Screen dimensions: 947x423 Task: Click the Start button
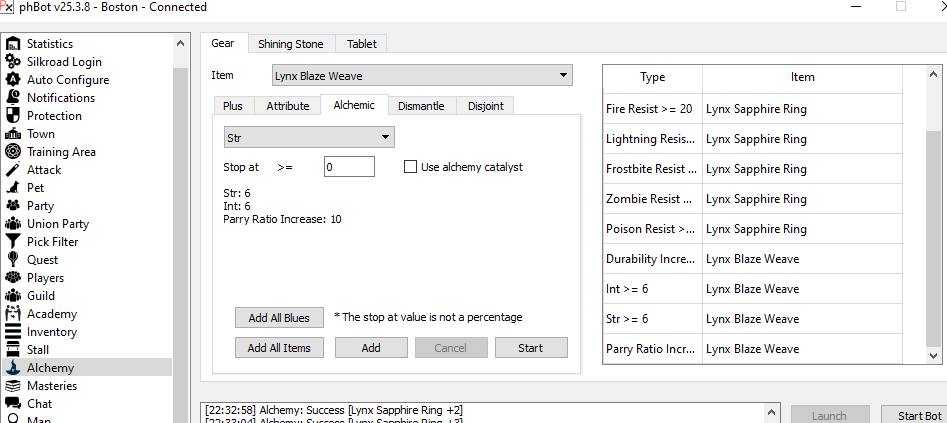pyautogui.click(x=531, y=348)
